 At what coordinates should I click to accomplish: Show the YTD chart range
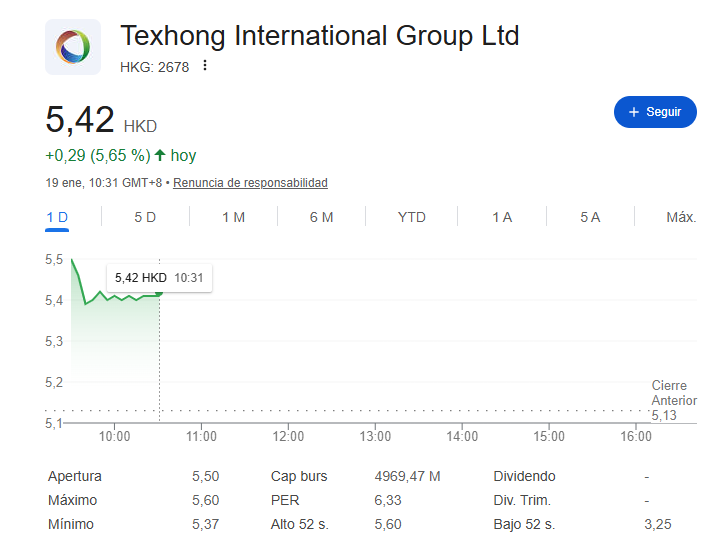click(411, 217)
